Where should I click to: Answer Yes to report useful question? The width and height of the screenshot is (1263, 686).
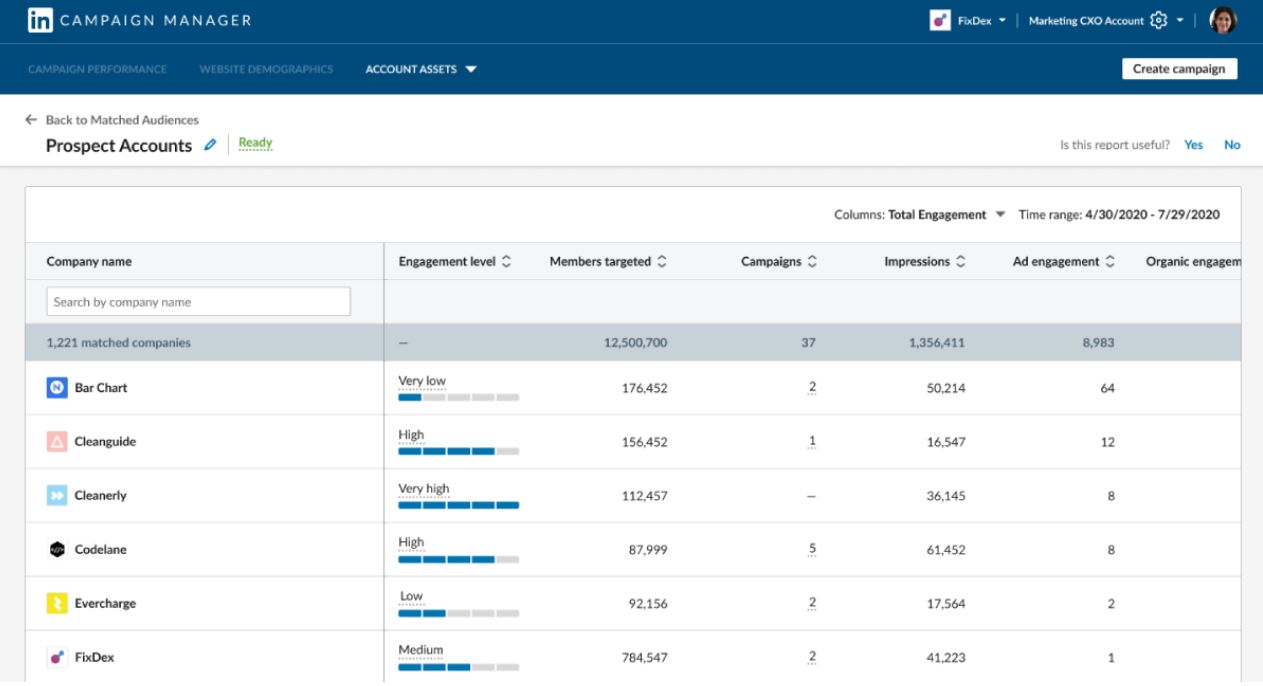pos(1193,145)
